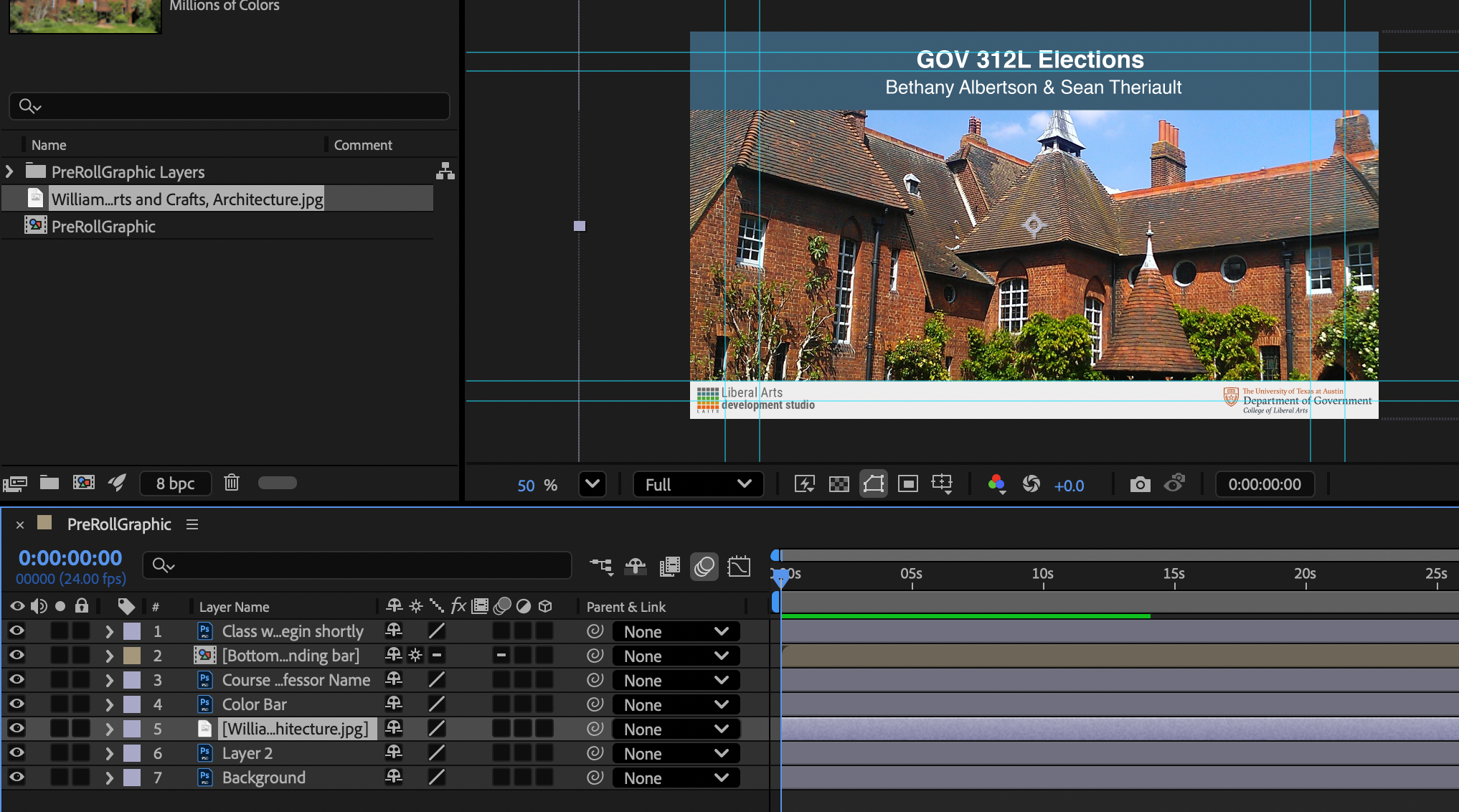
Task: Open the Show Channel color icon
Action: point(996,484)
